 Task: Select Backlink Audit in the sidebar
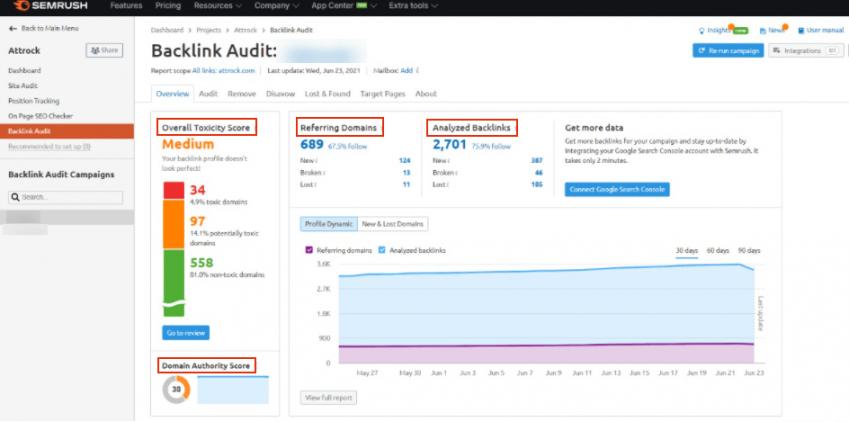67,131
